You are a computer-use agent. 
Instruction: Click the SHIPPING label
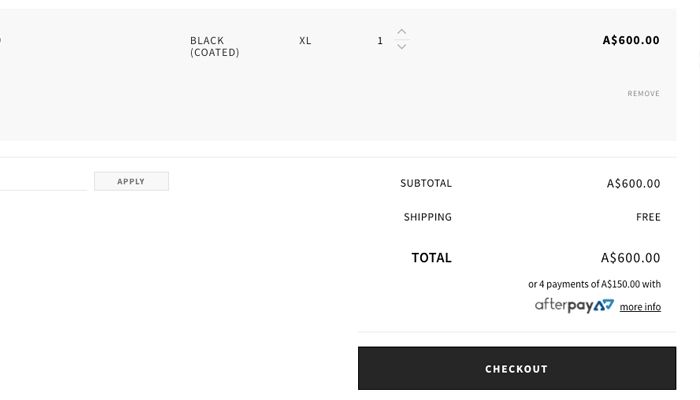[428, 217]
